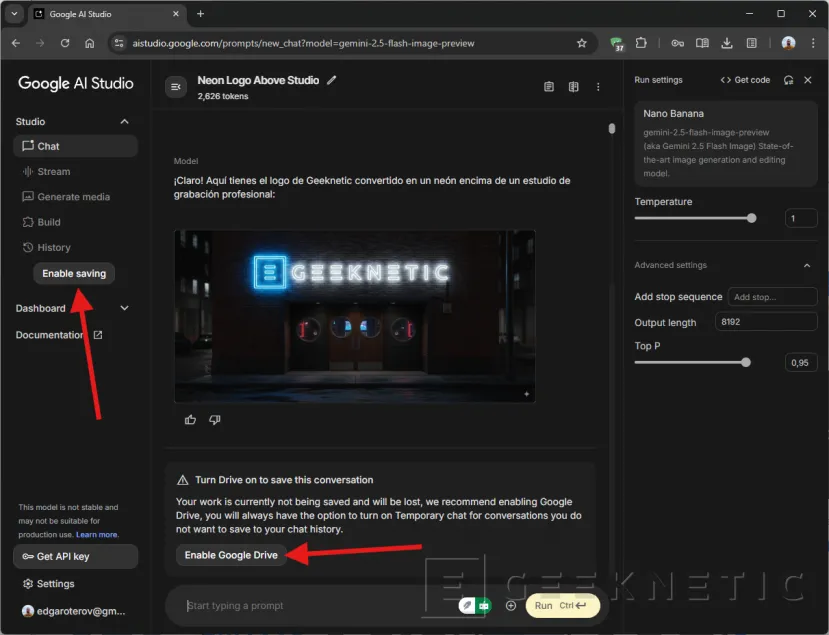Open Chrome profile avatar
Viewport: 829px width, 635px height.
pyautogui.click(x=788, y=43)
